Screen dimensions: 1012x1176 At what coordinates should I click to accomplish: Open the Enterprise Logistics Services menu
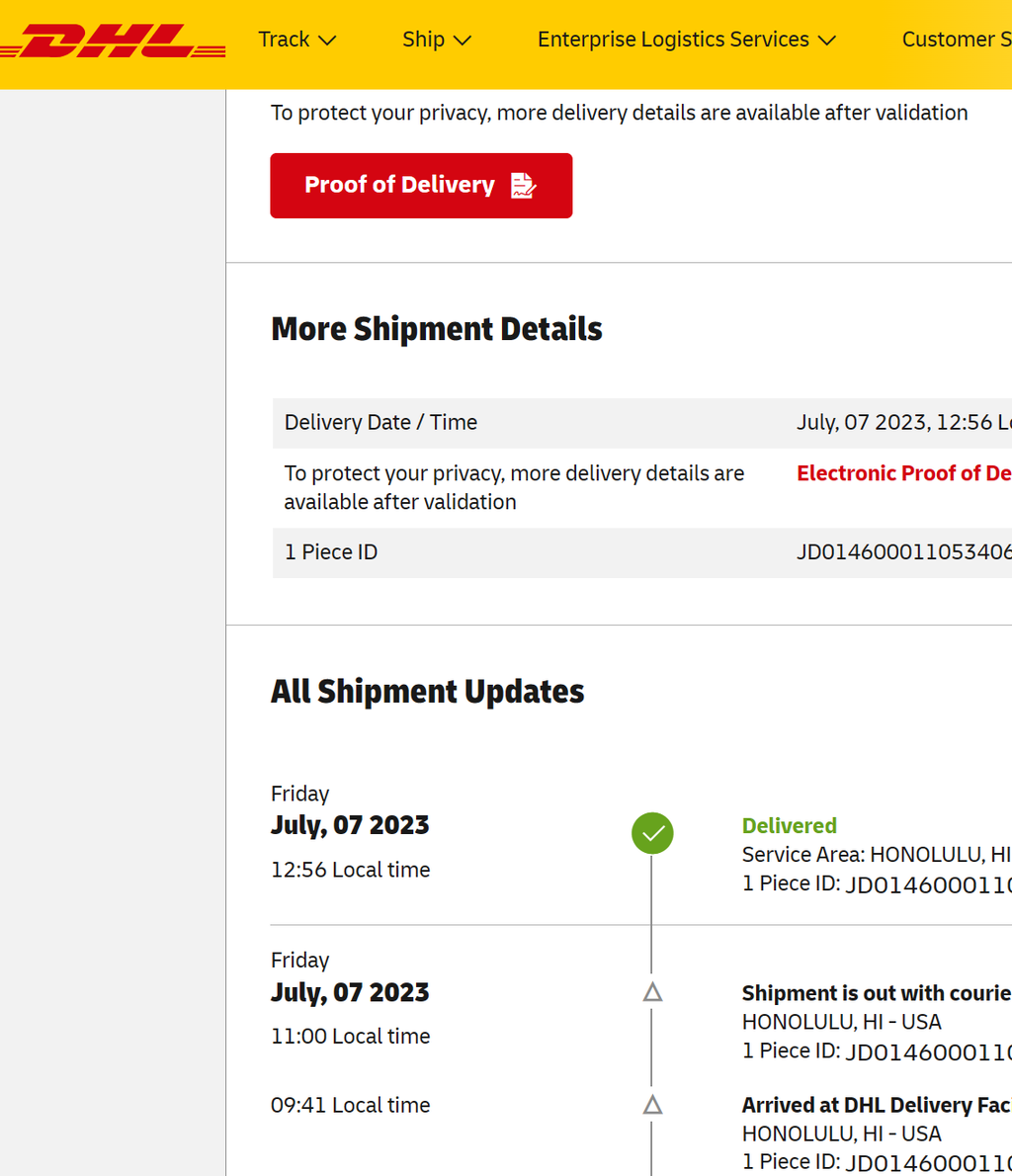tap(687, 39)
